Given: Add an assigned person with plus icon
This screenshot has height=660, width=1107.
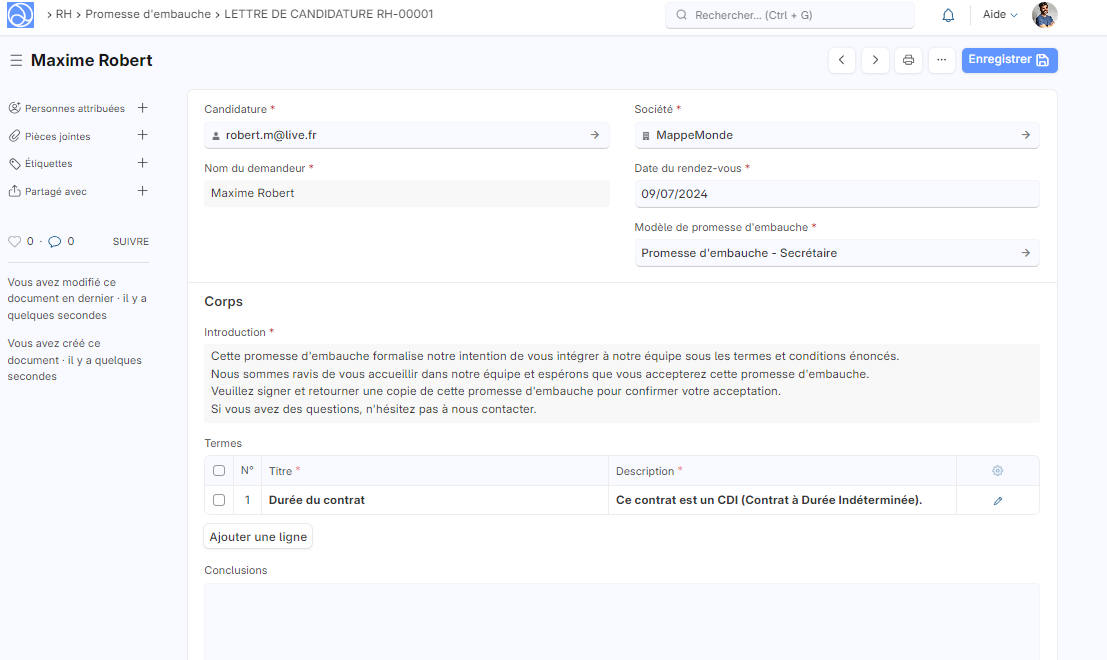Looking at the screenshot, I should (x=142, y=108).
